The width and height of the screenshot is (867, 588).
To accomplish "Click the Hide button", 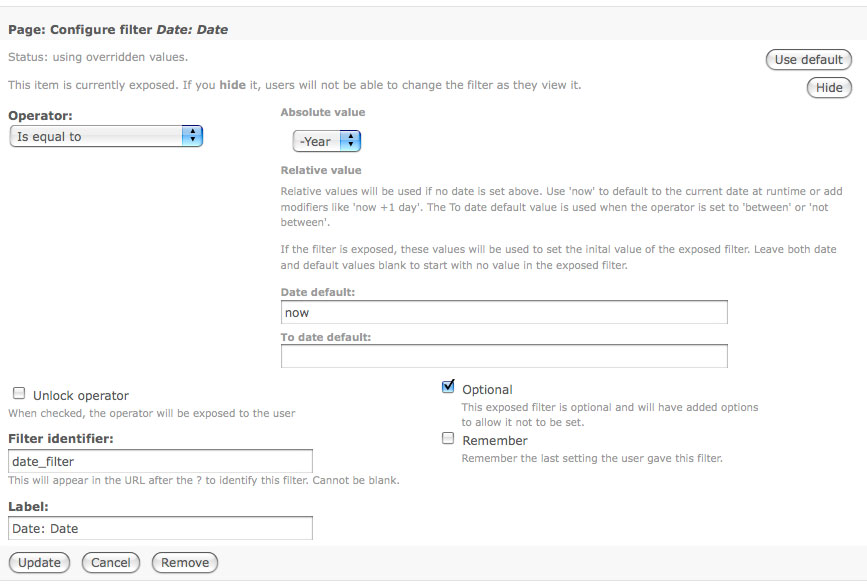I will pos(829,88).
